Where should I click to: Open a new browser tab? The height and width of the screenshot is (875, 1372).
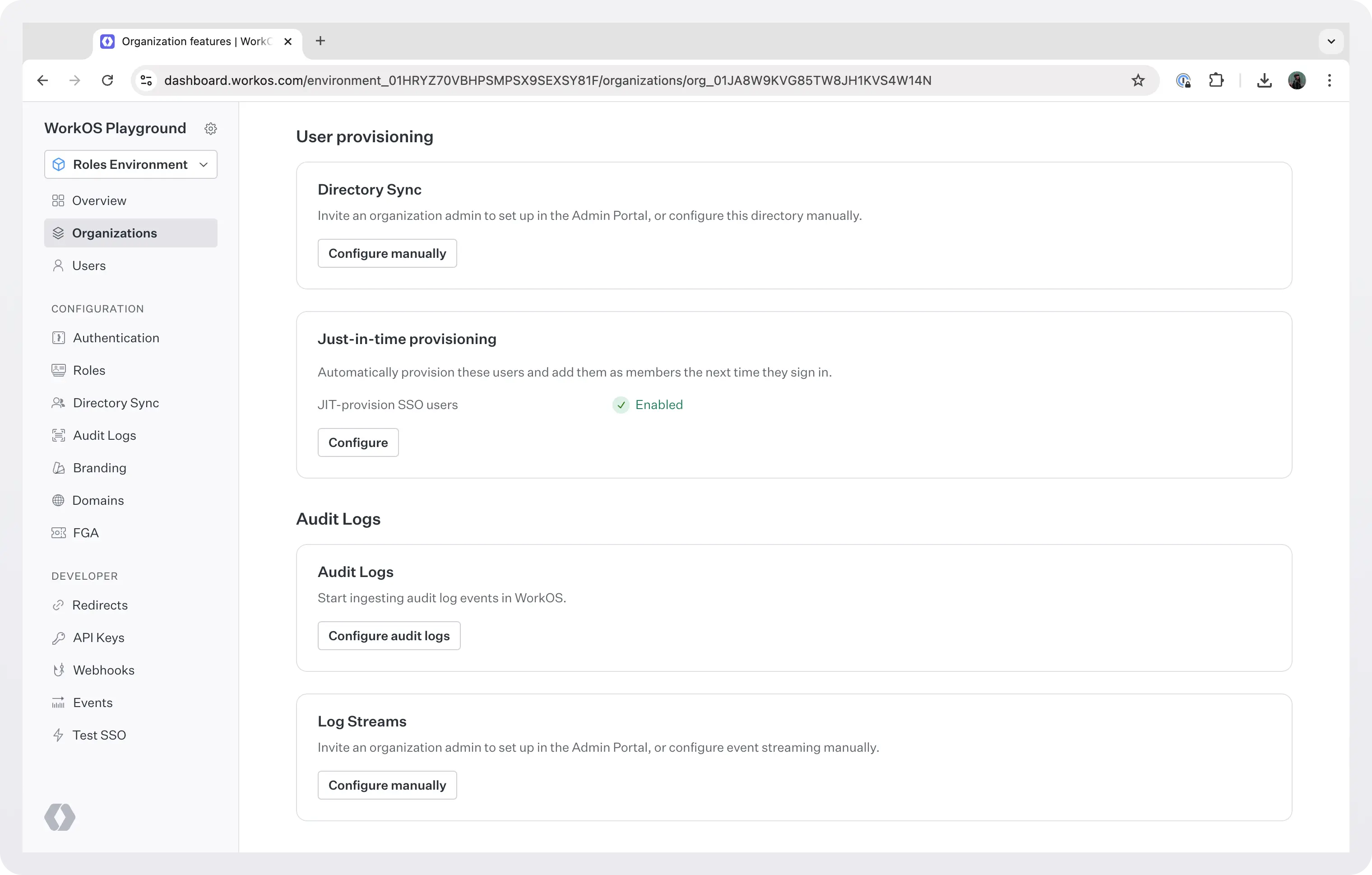320,41
